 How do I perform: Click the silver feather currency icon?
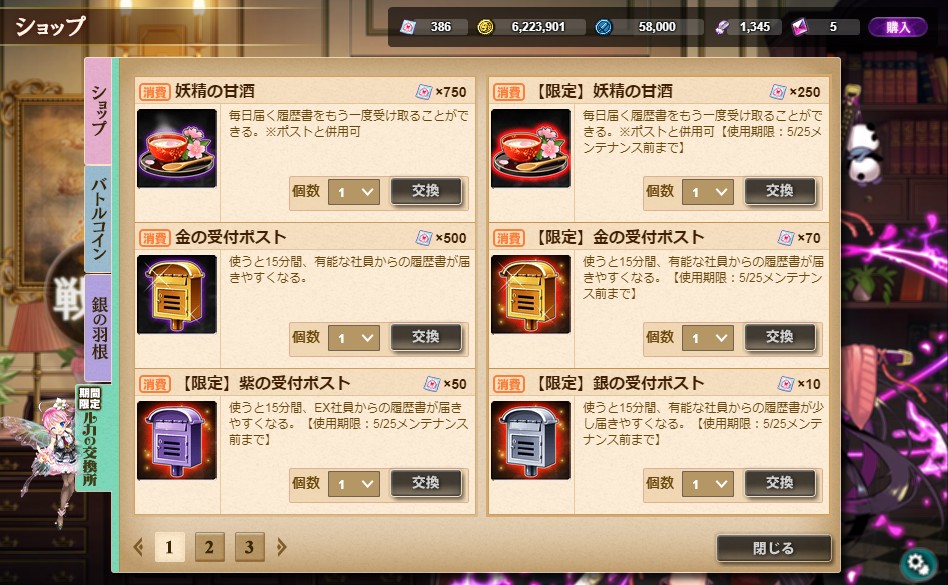point(722,27)
